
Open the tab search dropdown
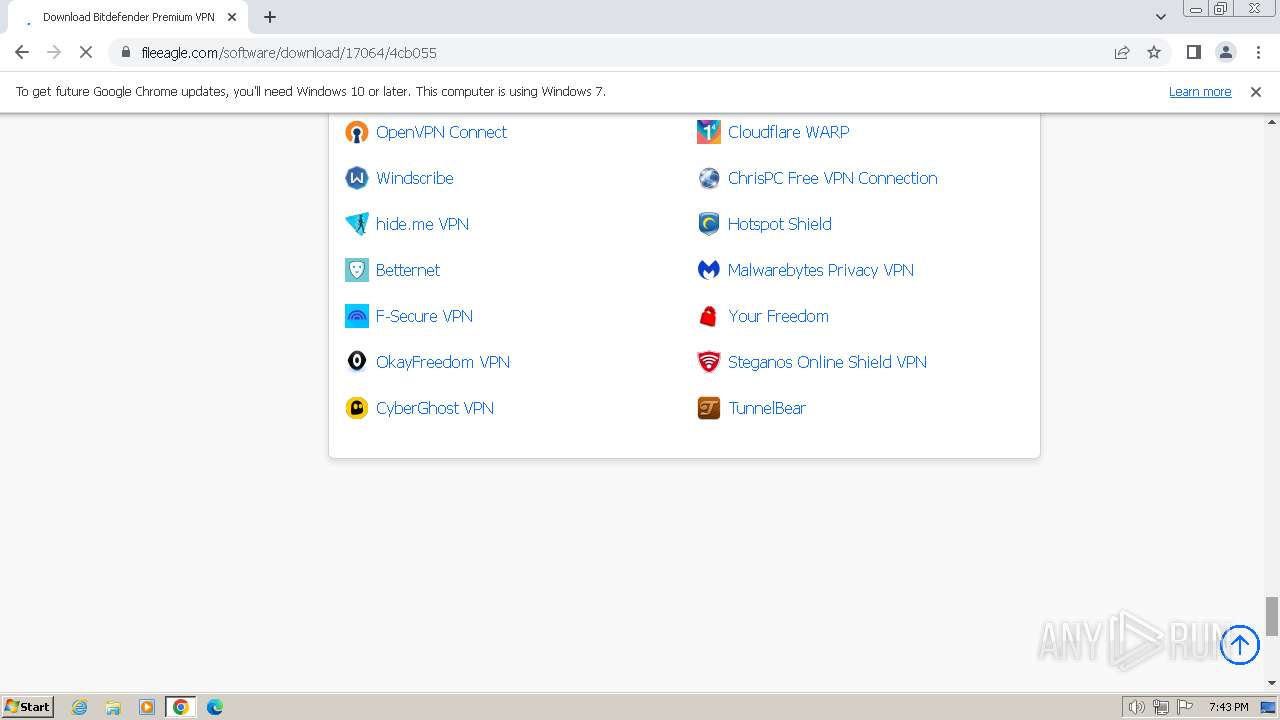click(1161, 17)
